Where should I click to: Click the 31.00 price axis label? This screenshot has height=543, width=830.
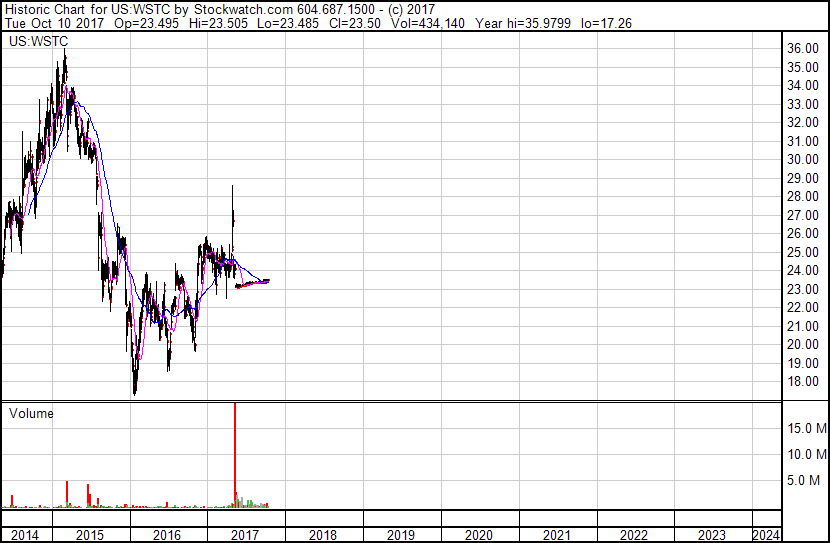coord(803,141)
